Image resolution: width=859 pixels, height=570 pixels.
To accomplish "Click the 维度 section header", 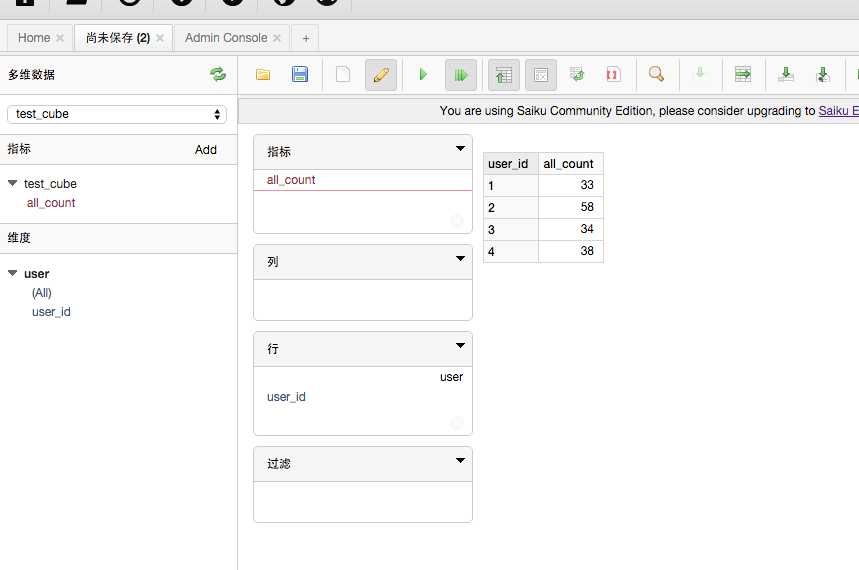I will point(118,238).
